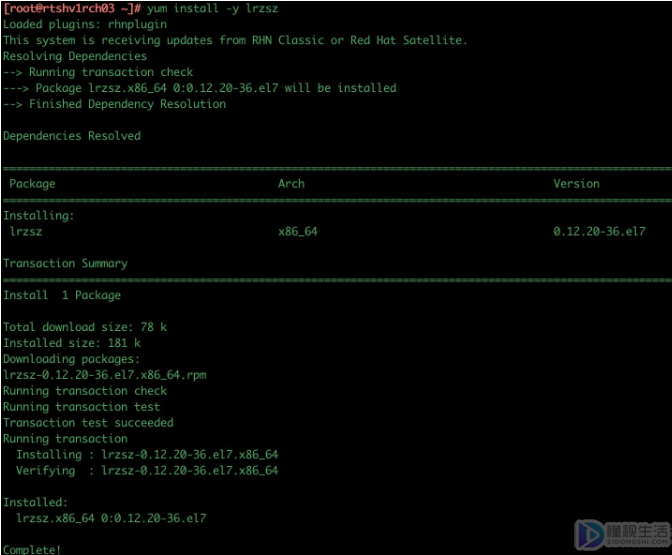Click the lrzsz rpm filename line
Screen dimensions: 672x555
(x=104, y=375)
